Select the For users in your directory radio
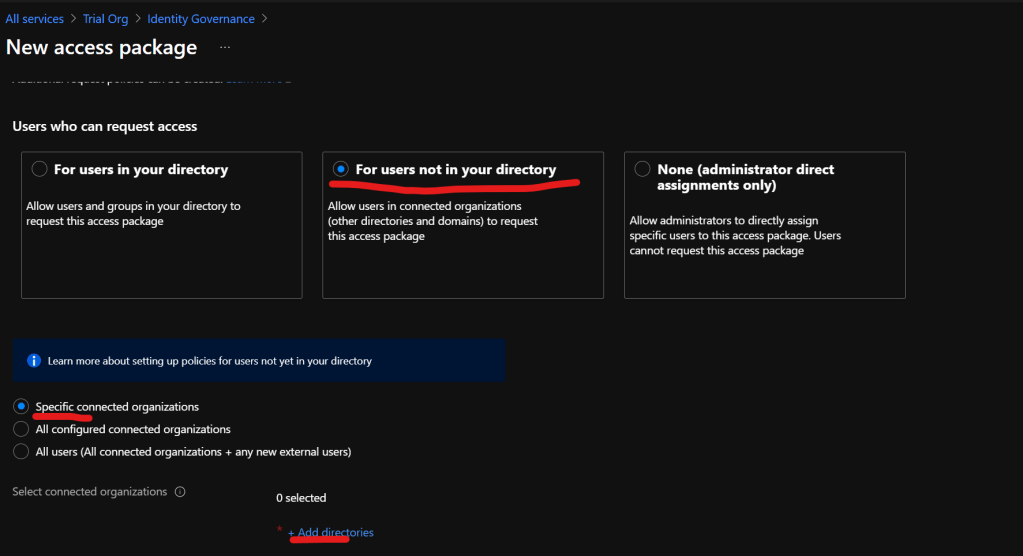Screen dimensions: 1023x556 coord(40,170)
